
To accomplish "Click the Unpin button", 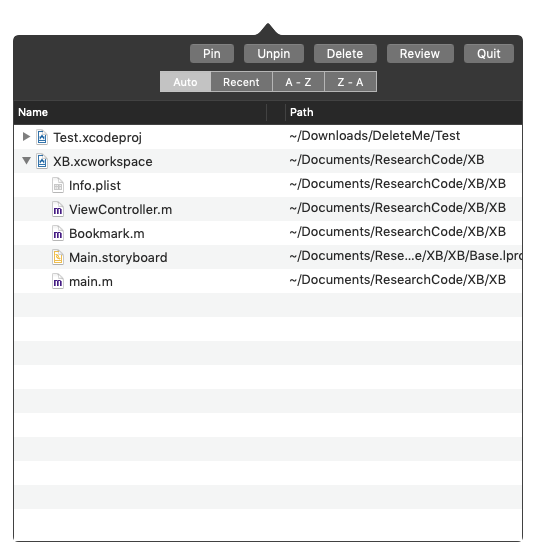I will point(274,53).
